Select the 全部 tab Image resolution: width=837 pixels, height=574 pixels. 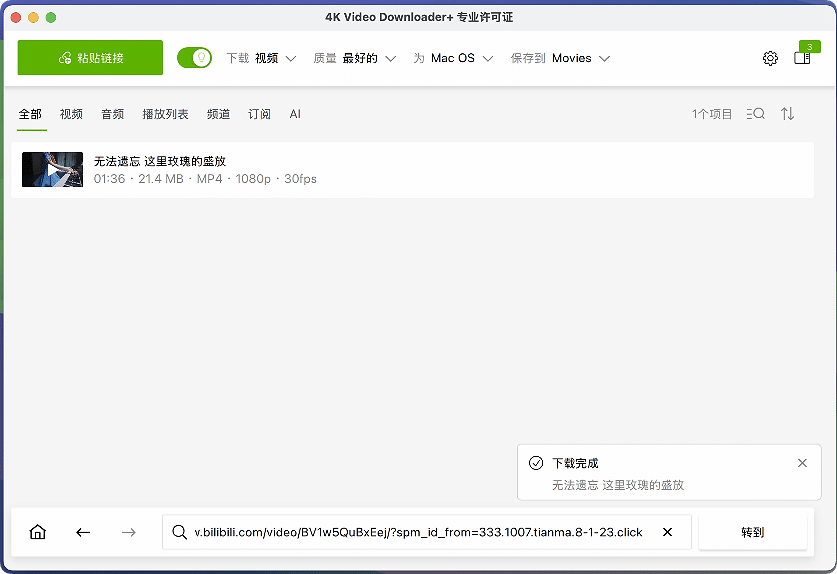pos(30,114)
